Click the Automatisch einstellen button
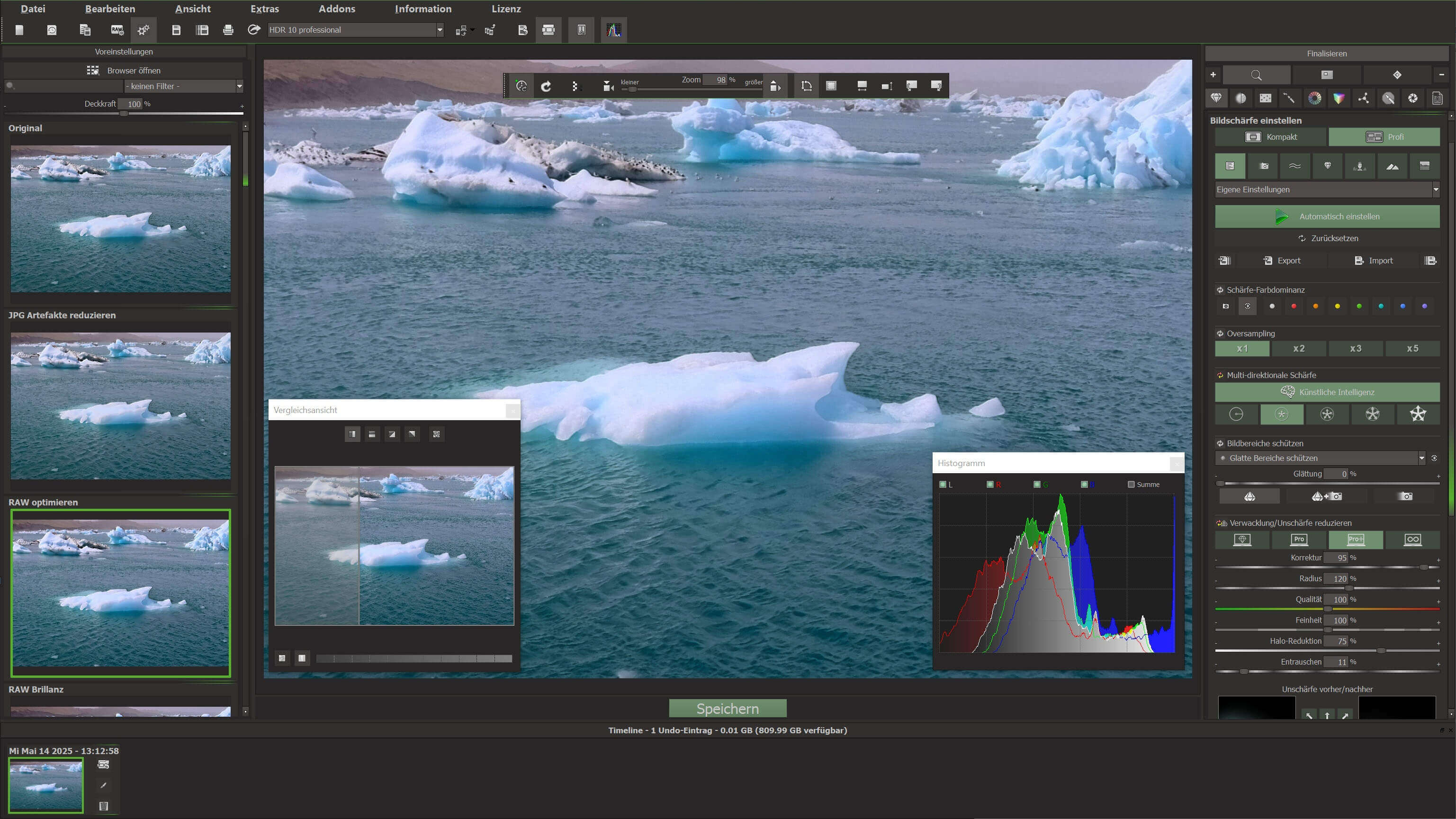1456x819 pixels. click(1327, 216)
